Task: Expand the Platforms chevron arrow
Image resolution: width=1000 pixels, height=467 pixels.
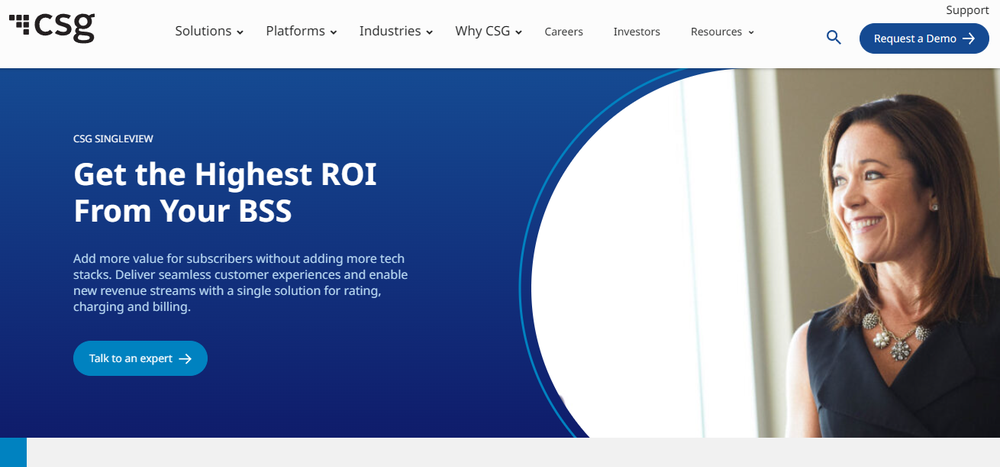Action: (x=334, y=33)
